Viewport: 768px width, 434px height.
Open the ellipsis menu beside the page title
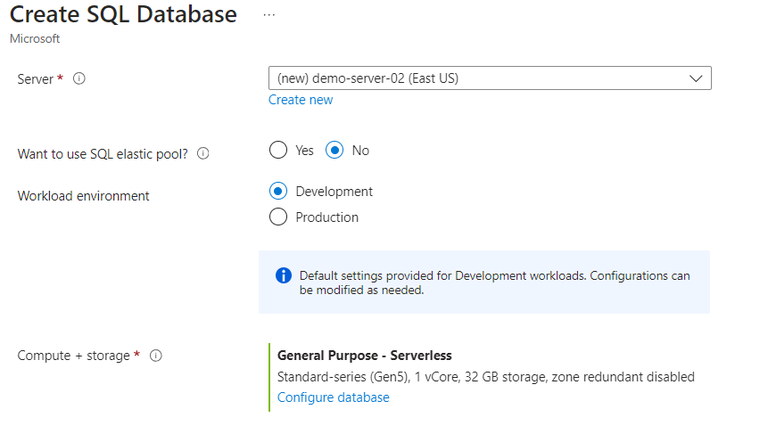coord(268,15)
